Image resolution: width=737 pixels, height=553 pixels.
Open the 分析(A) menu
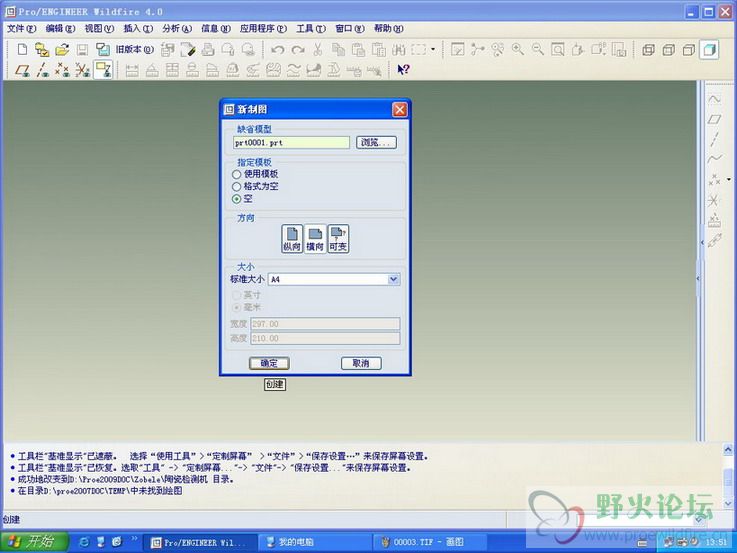click(x=177, y=29)
